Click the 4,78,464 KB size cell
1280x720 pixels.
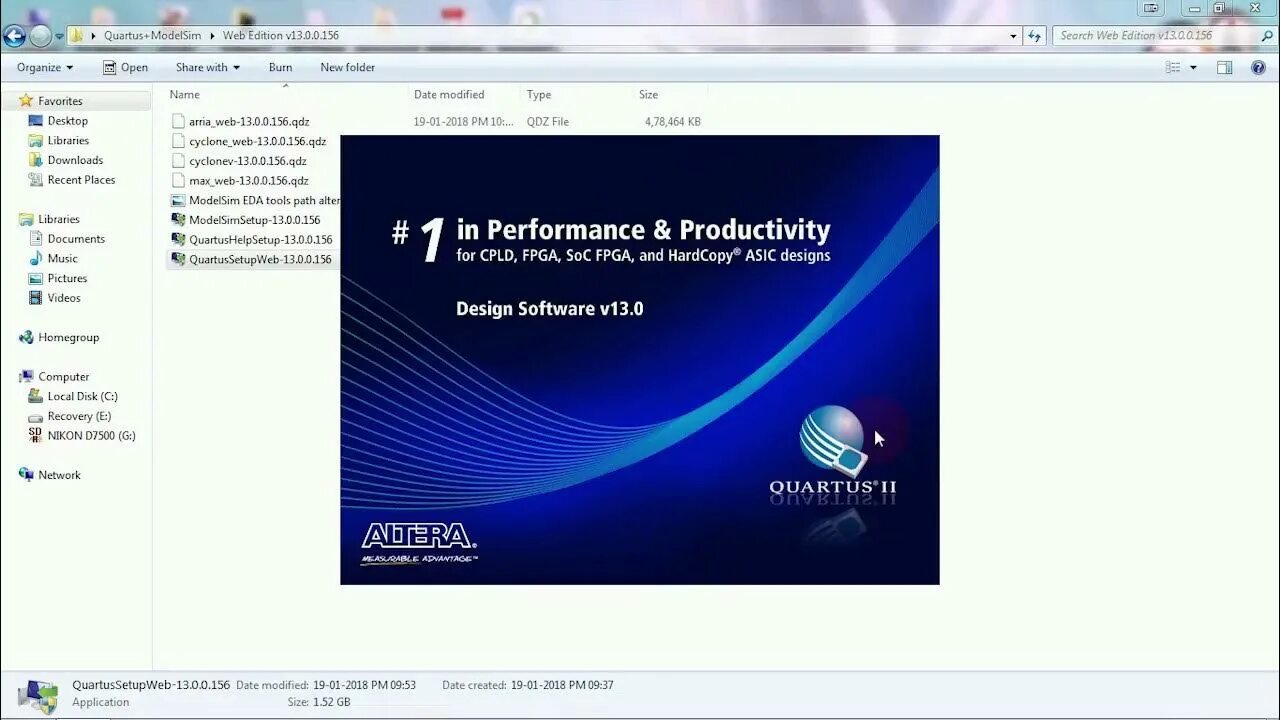(673, 122)
